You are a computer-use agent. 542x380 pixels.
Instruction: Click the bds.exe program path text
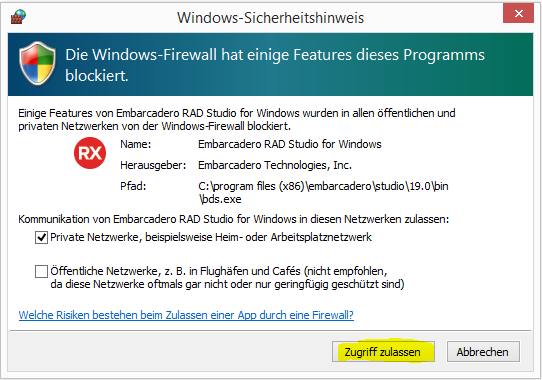pos(323,193)
